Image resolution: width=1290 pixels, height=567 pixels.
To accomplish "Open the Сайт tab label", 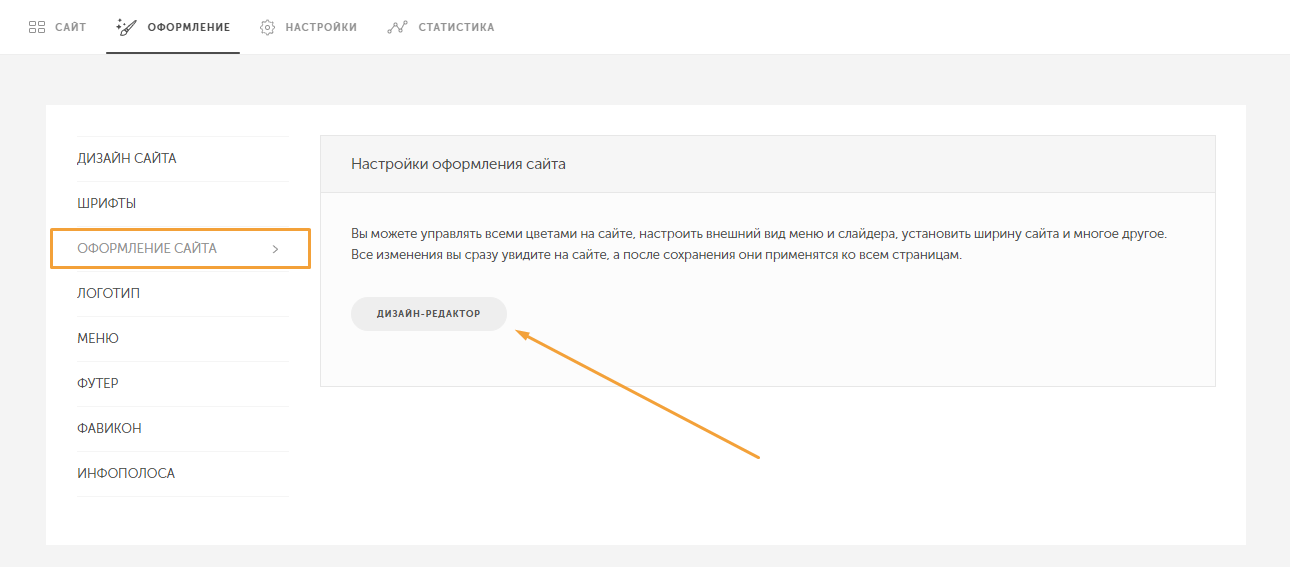I will point(70,27).
